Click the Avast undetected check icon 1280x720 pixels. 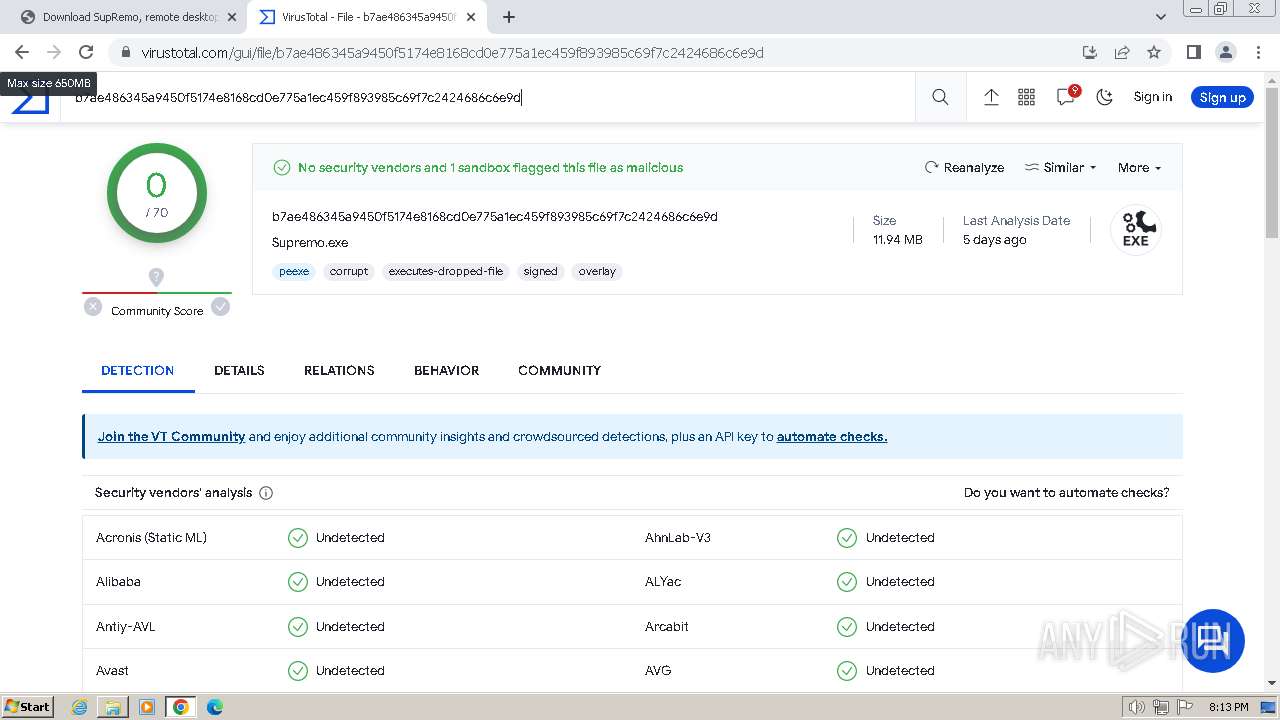298,671
